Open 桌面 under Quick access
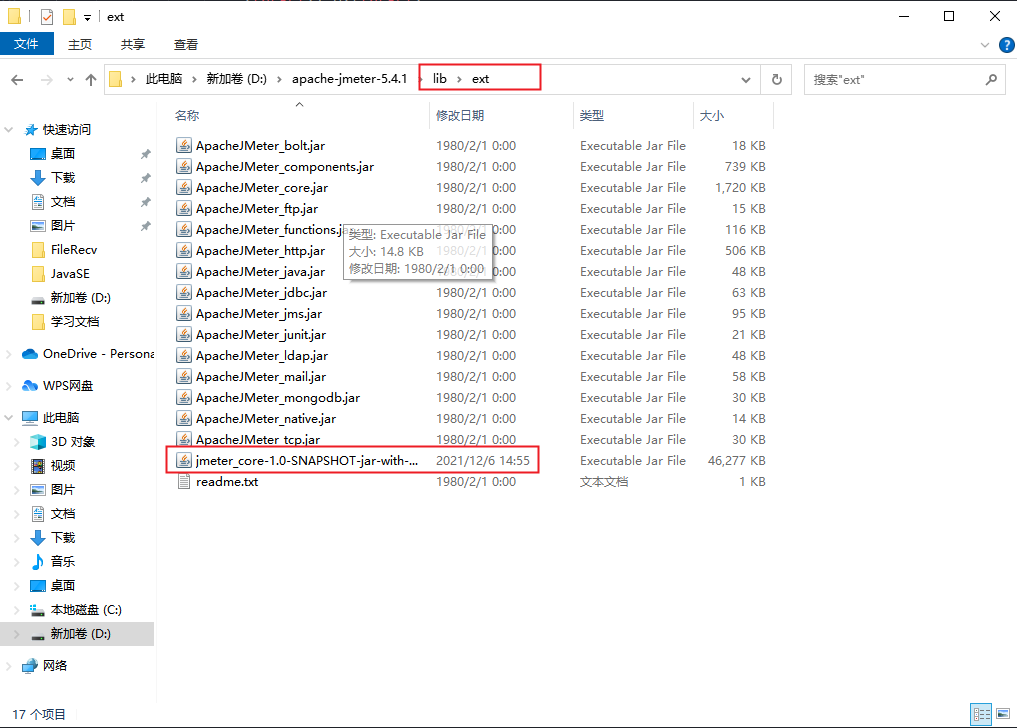The height and width of the screenshot is (728, 1017). point(62,154)
